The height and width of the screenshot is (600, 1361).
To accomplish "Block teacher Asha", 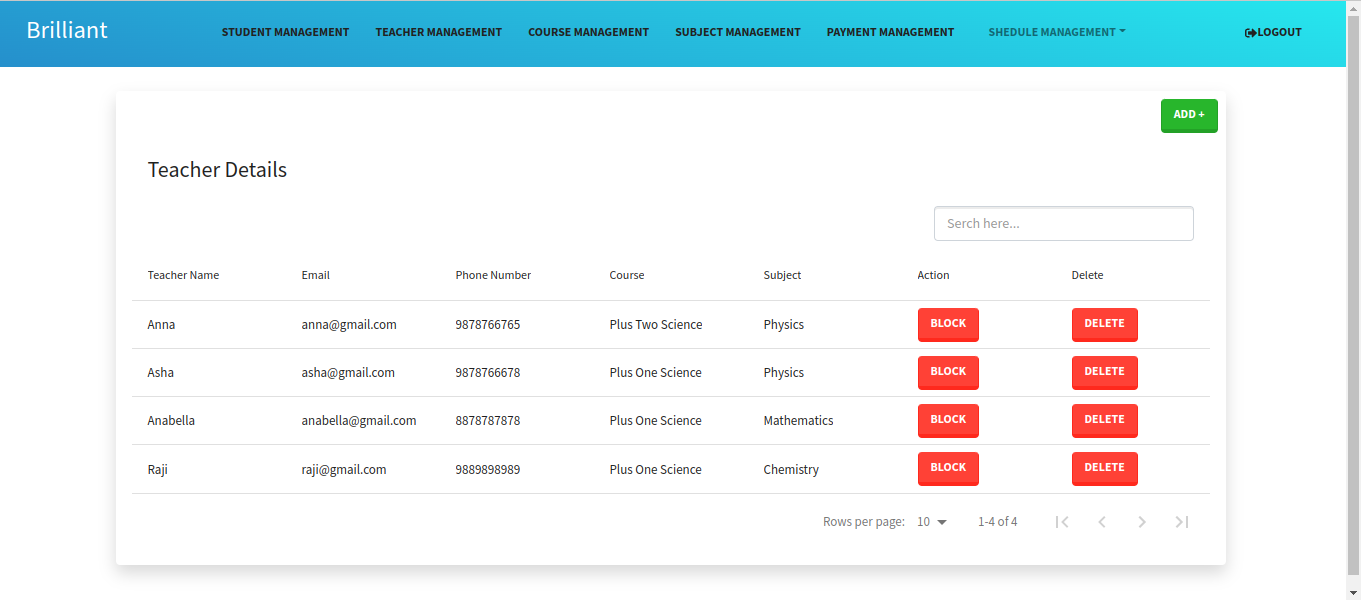I will click(x=948, y=372).
